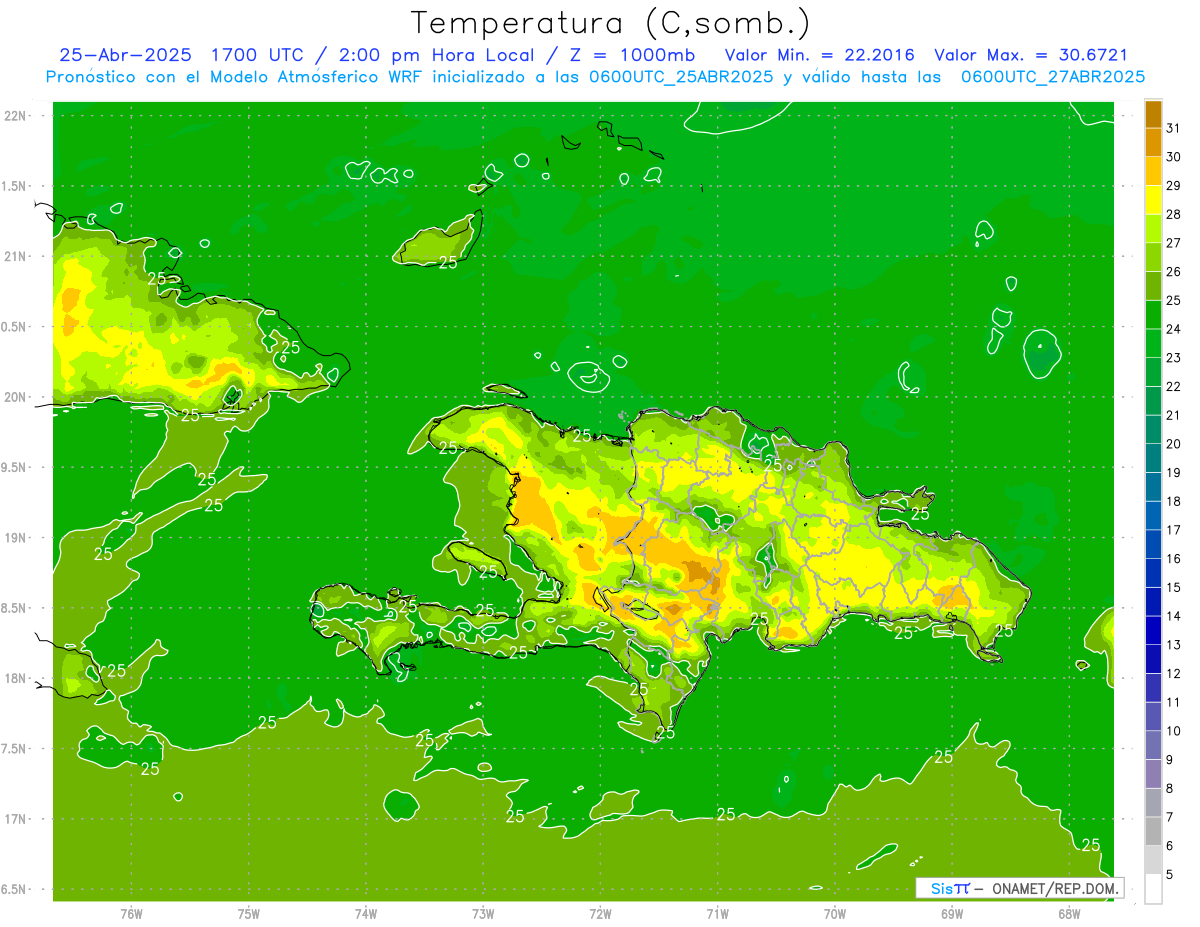1200x927 pixels.
Task: Select the '25-Abr-2025' date text
Action: (128, 55)
